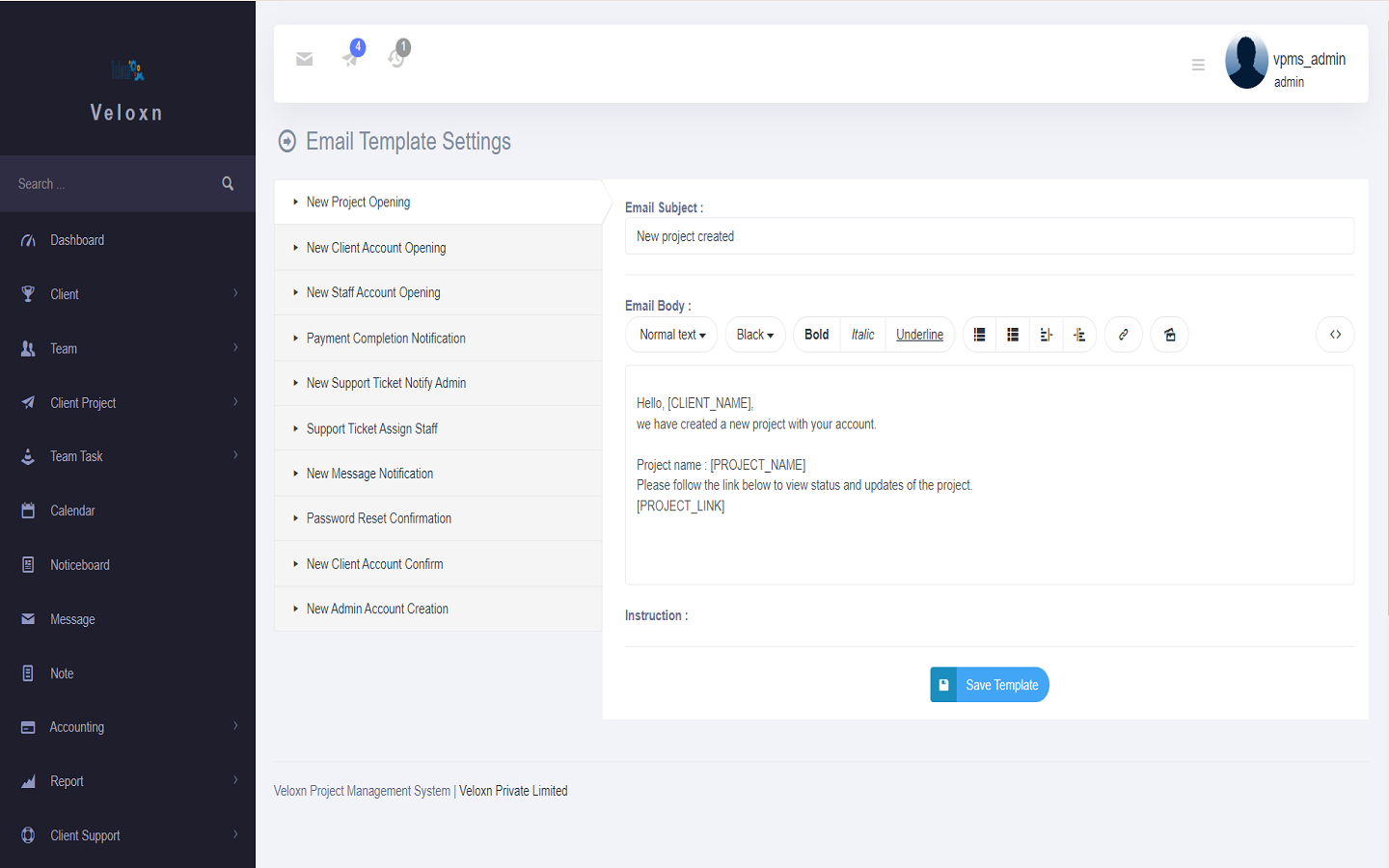The height and width of the screenshot is (868, 1389).
Task: Select the Password Reset Confirmation template
Action: coord(379,518)
